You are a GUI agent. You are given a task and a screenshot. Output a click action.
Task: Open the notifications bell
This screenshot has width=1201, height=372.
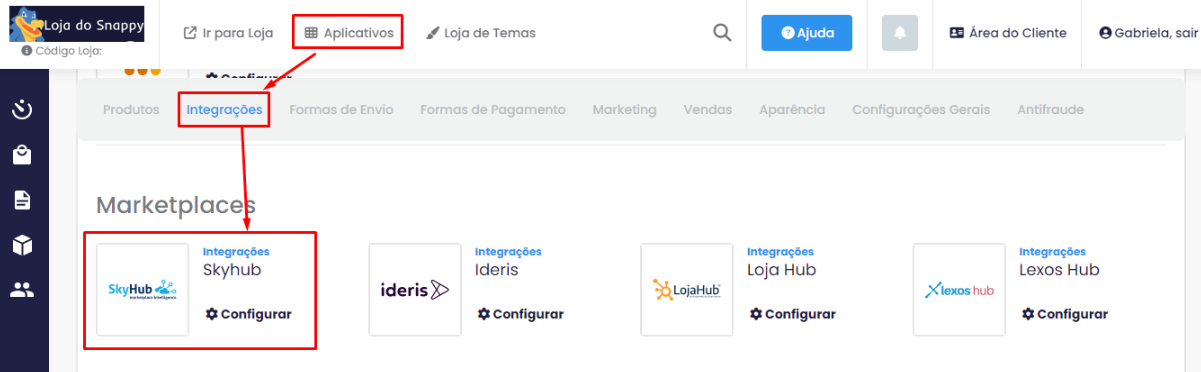(x=900, y=33)
